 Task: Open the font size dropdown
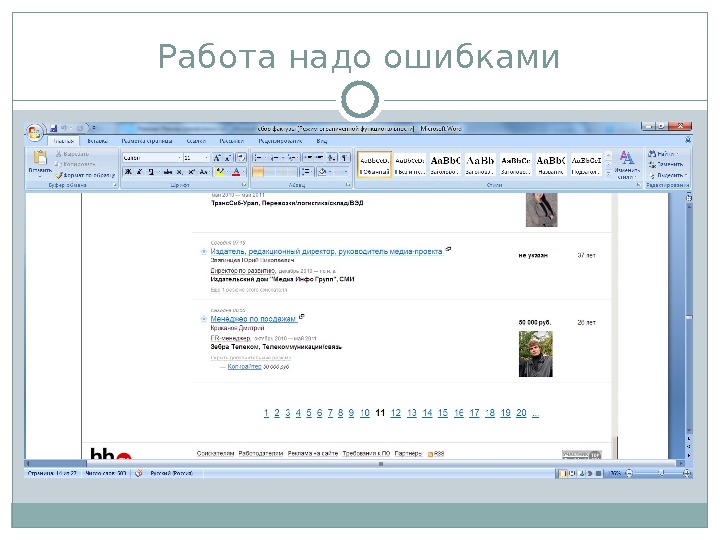coord(206,158)
